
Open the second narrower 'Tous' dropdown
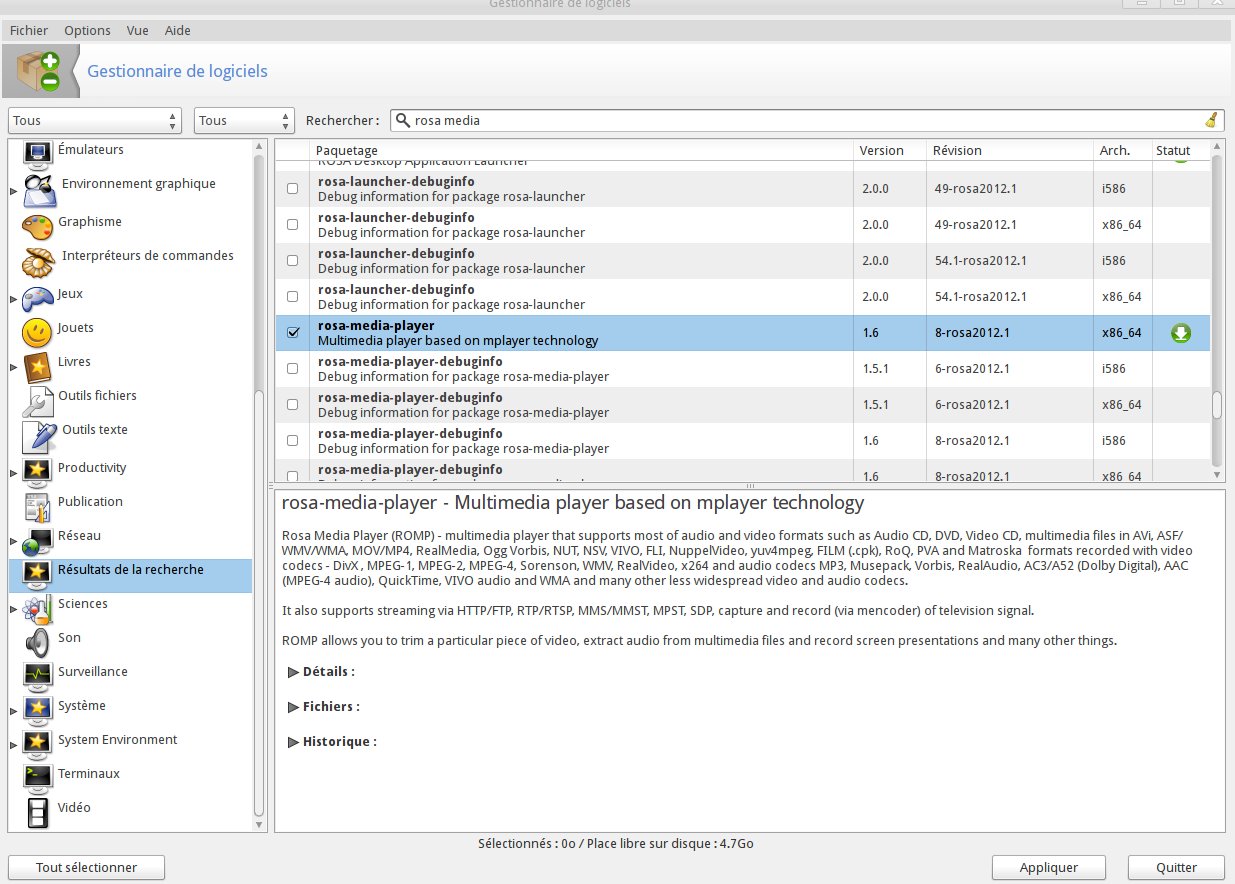244,120
